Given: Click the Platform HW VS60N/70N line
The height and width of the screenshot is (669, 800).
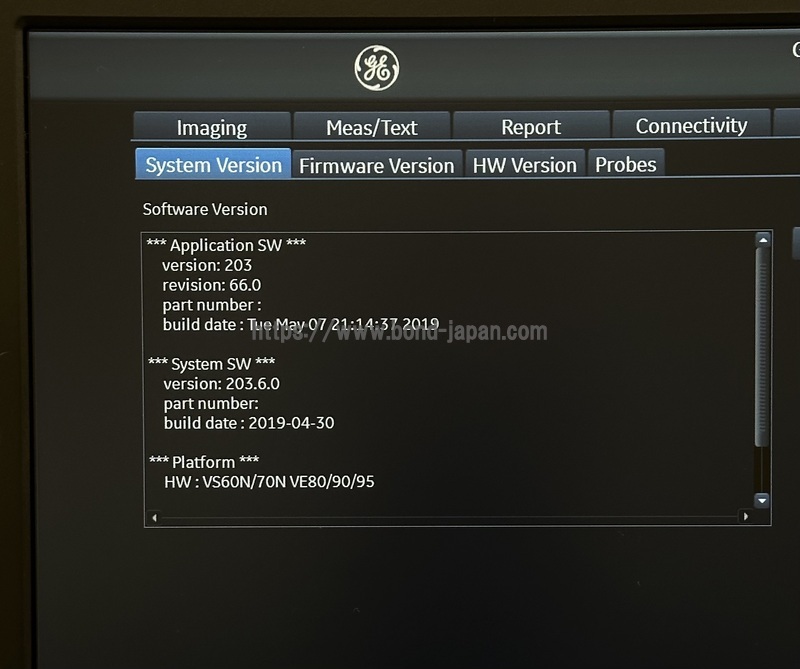Looking at the screenshot, I should click(x=269, y=482).
